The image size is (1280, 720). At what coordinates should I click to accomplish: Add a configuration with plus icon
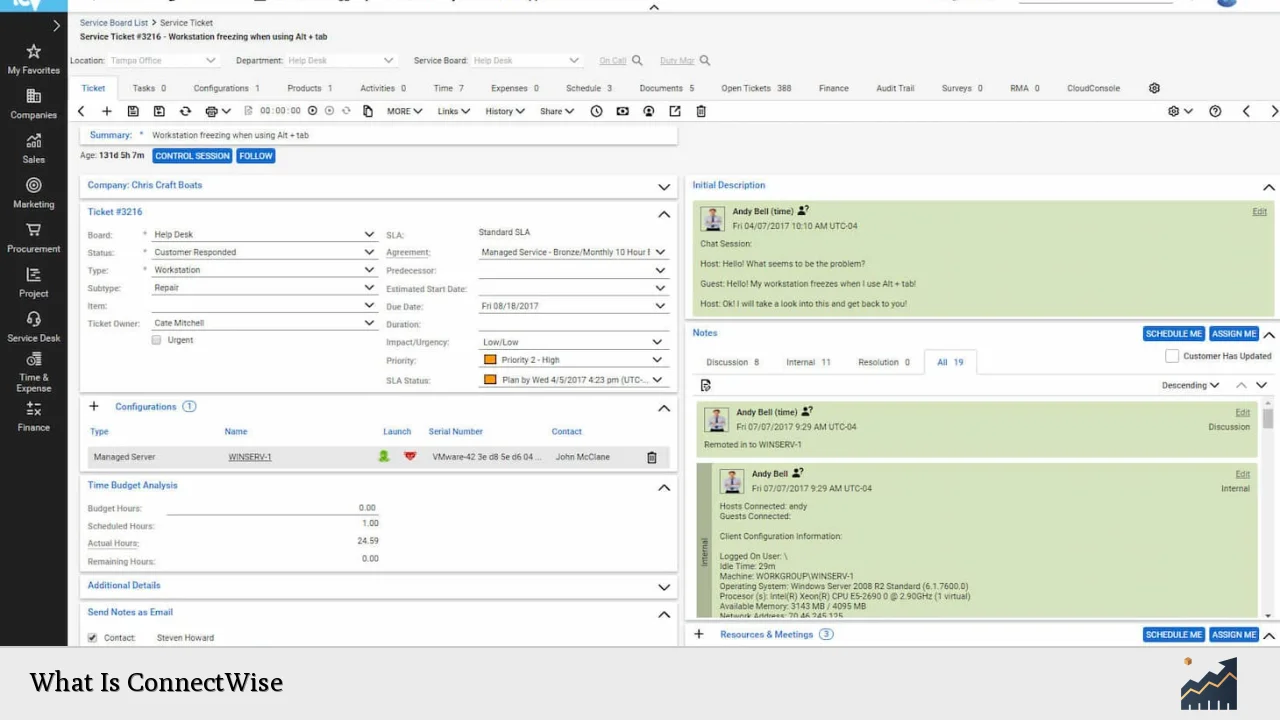[94, 406]
